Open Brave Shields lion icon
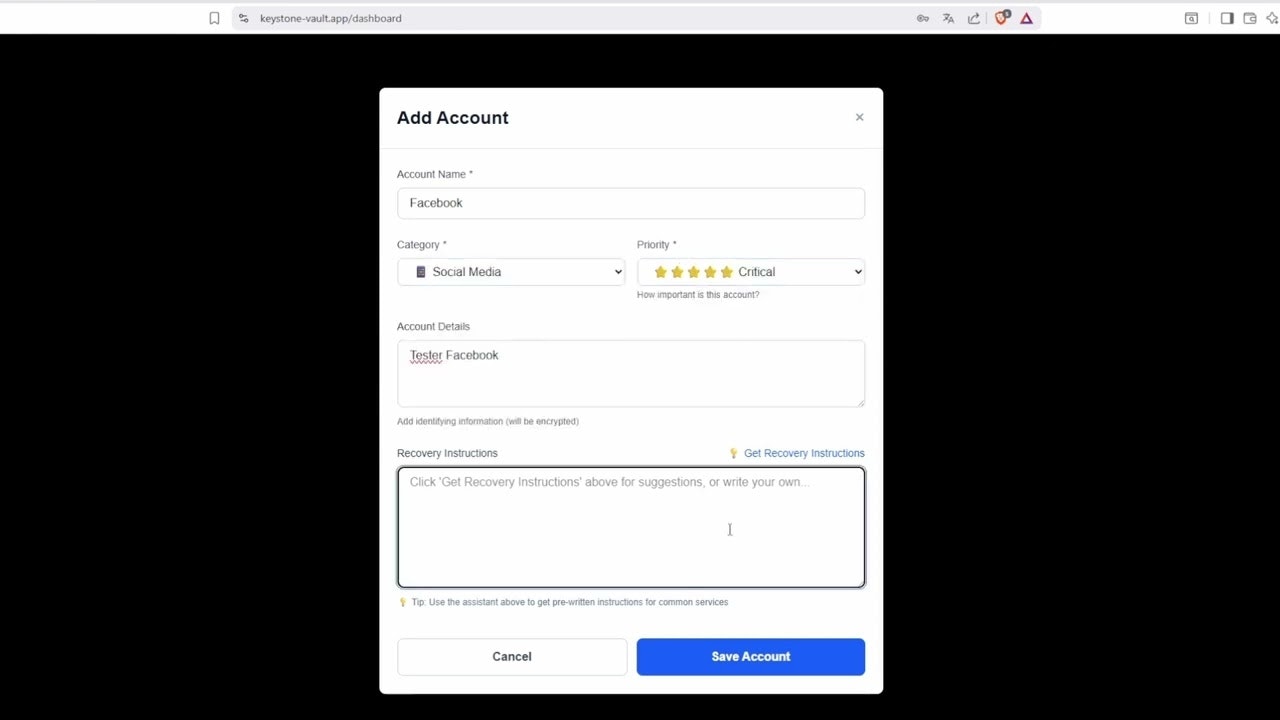The height and width of the screenshot is (720, 1280). [x=1002, y=18]
